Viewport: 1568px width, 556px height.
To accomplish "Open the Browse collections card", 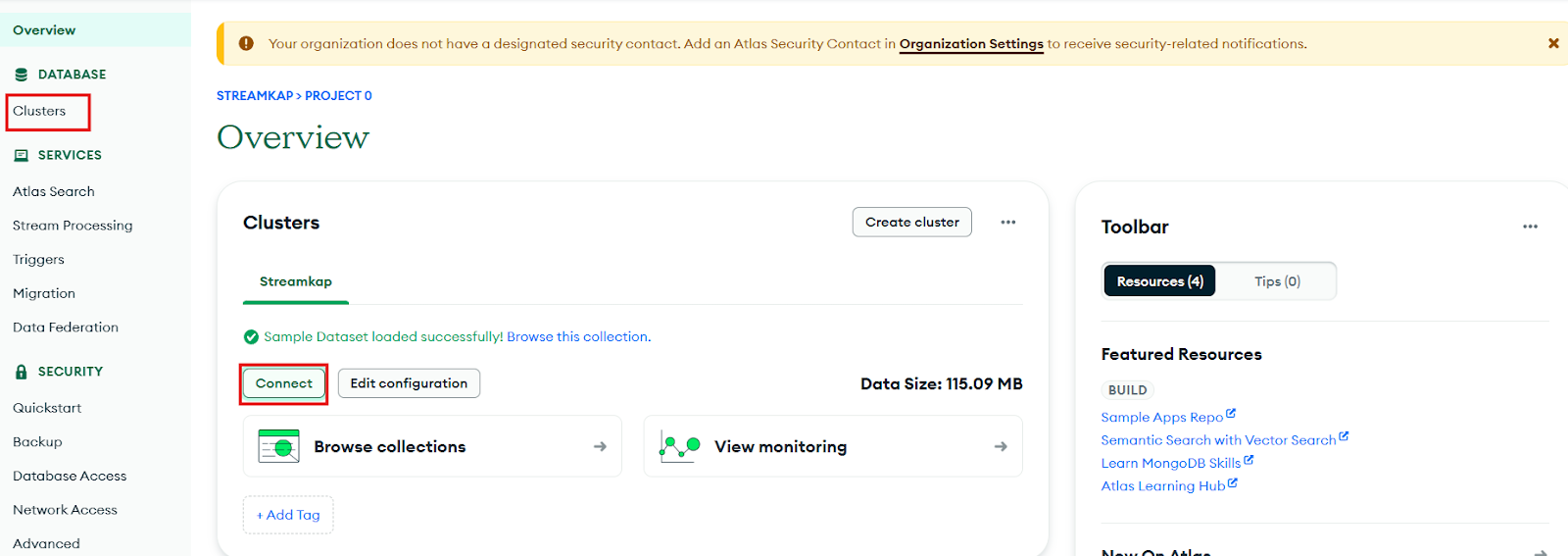I will pyautogui.click(x=432, y=446).
